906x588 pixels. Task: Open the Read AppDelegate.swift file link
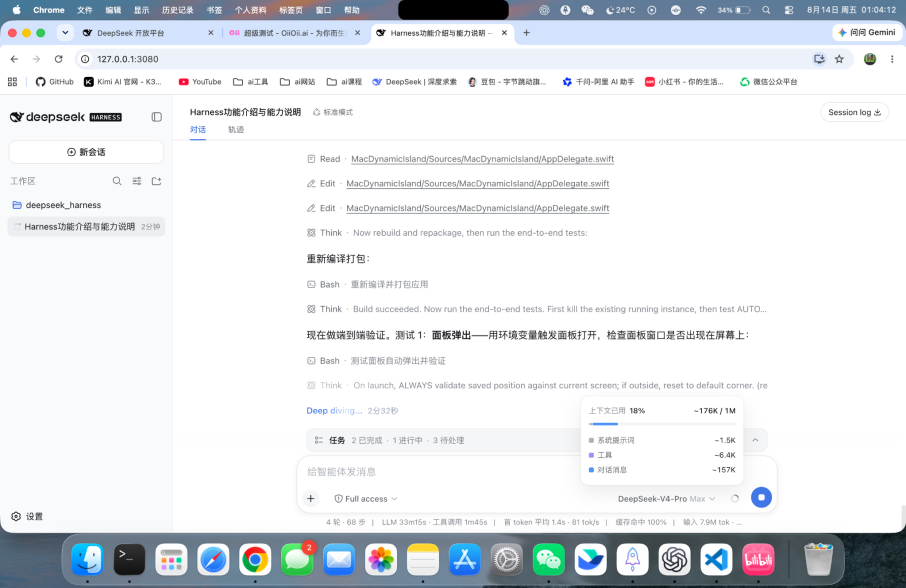coord(482,159)
